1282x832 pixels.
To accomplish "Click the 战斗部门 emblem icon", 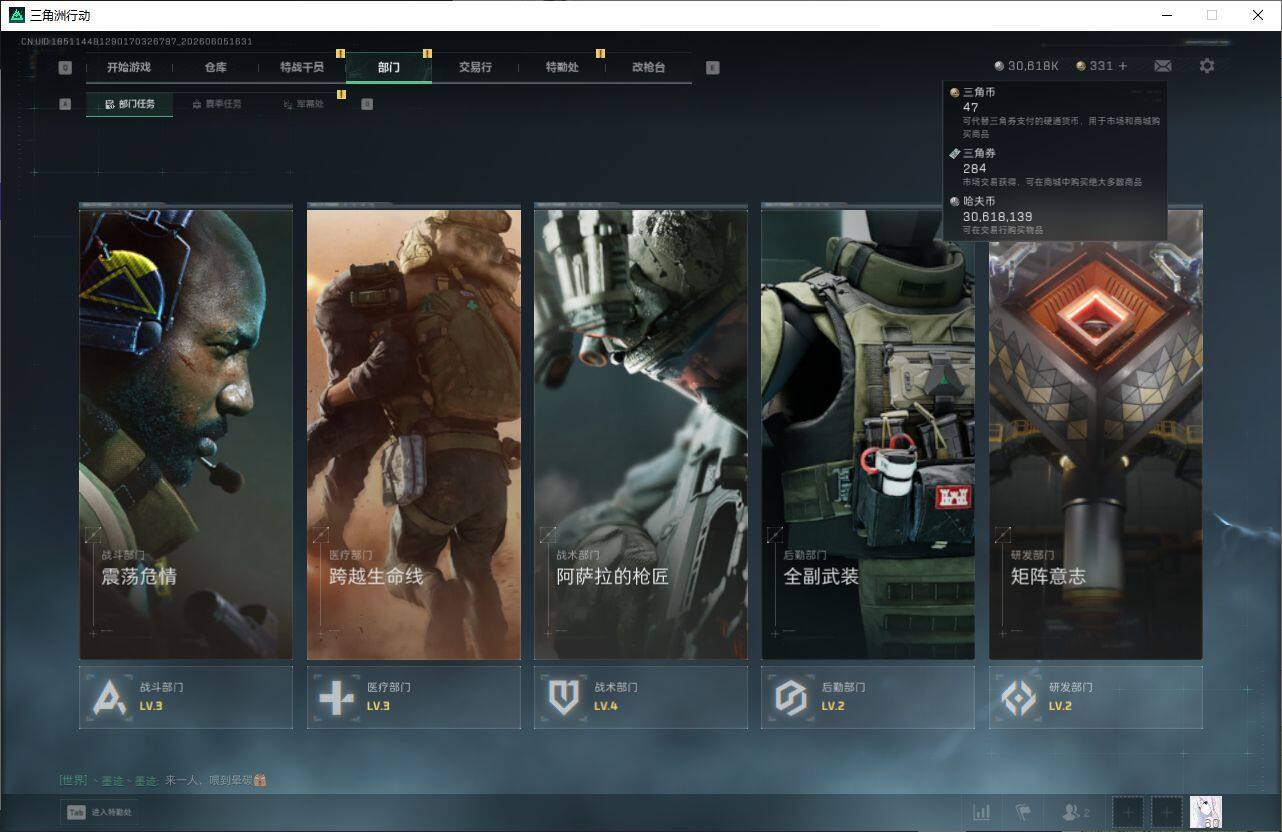I will pyautogui.click(x=110, y=697).
